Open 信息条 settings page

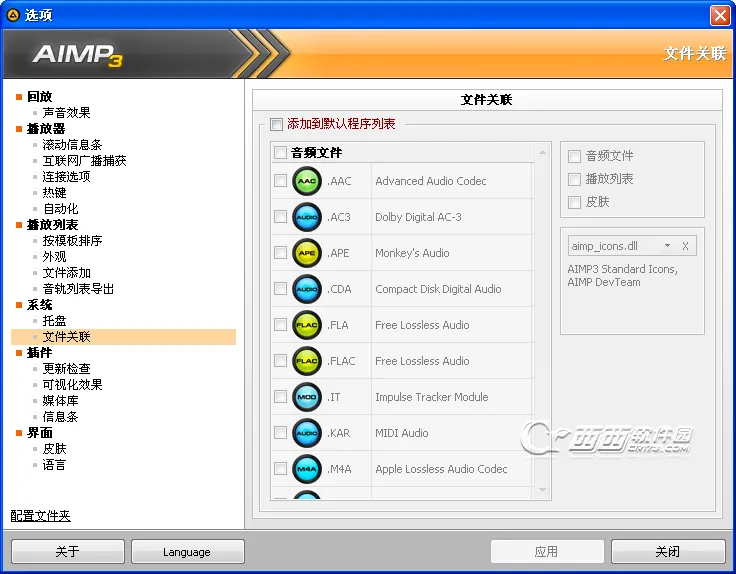click(x=61, y=417)
